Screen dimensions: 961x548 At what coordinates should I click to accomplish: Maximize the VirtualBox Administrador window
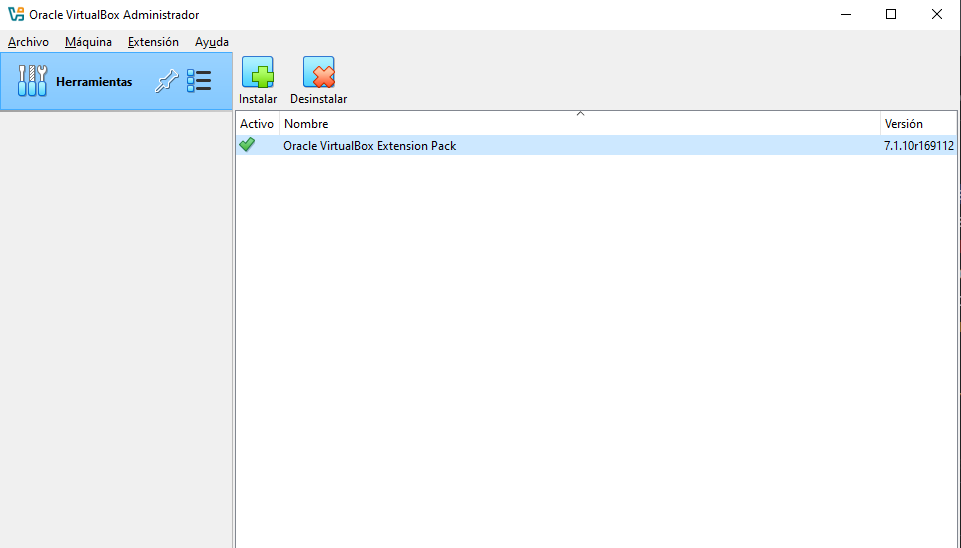(x=891, y=14)
